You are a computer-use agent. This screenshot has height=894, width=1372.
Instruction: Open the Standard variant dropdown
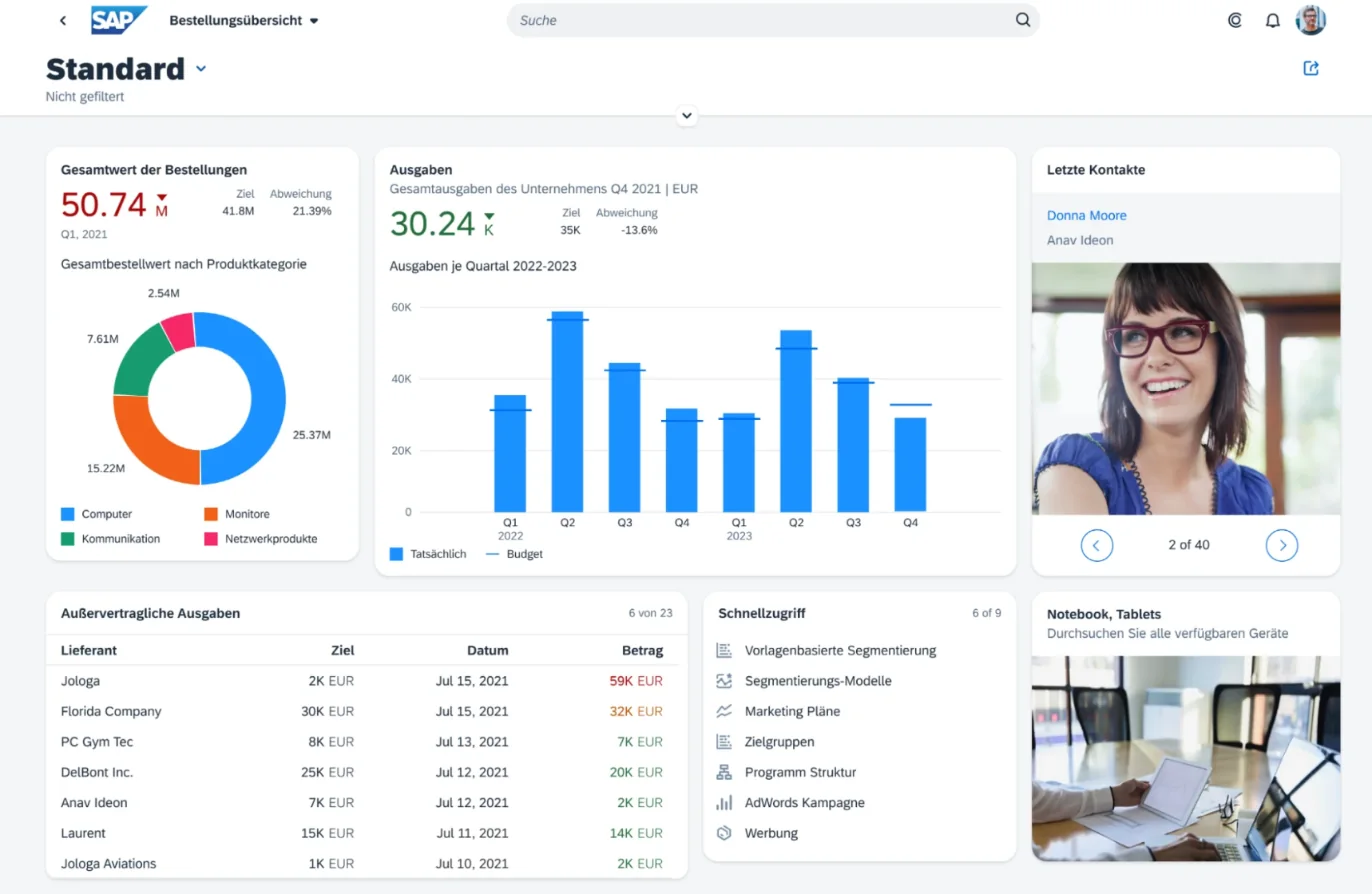201,69
